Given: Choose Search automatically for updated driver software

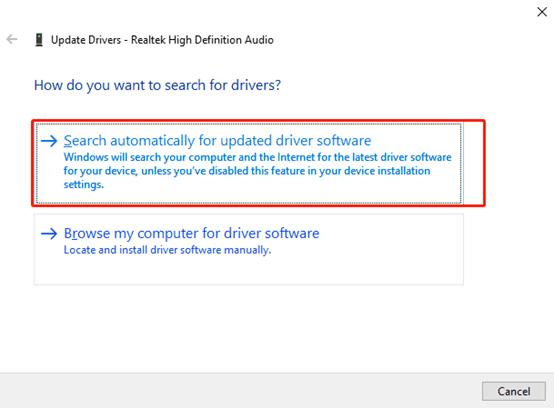Looking at the screenshot, I should (x=249, y=163).
